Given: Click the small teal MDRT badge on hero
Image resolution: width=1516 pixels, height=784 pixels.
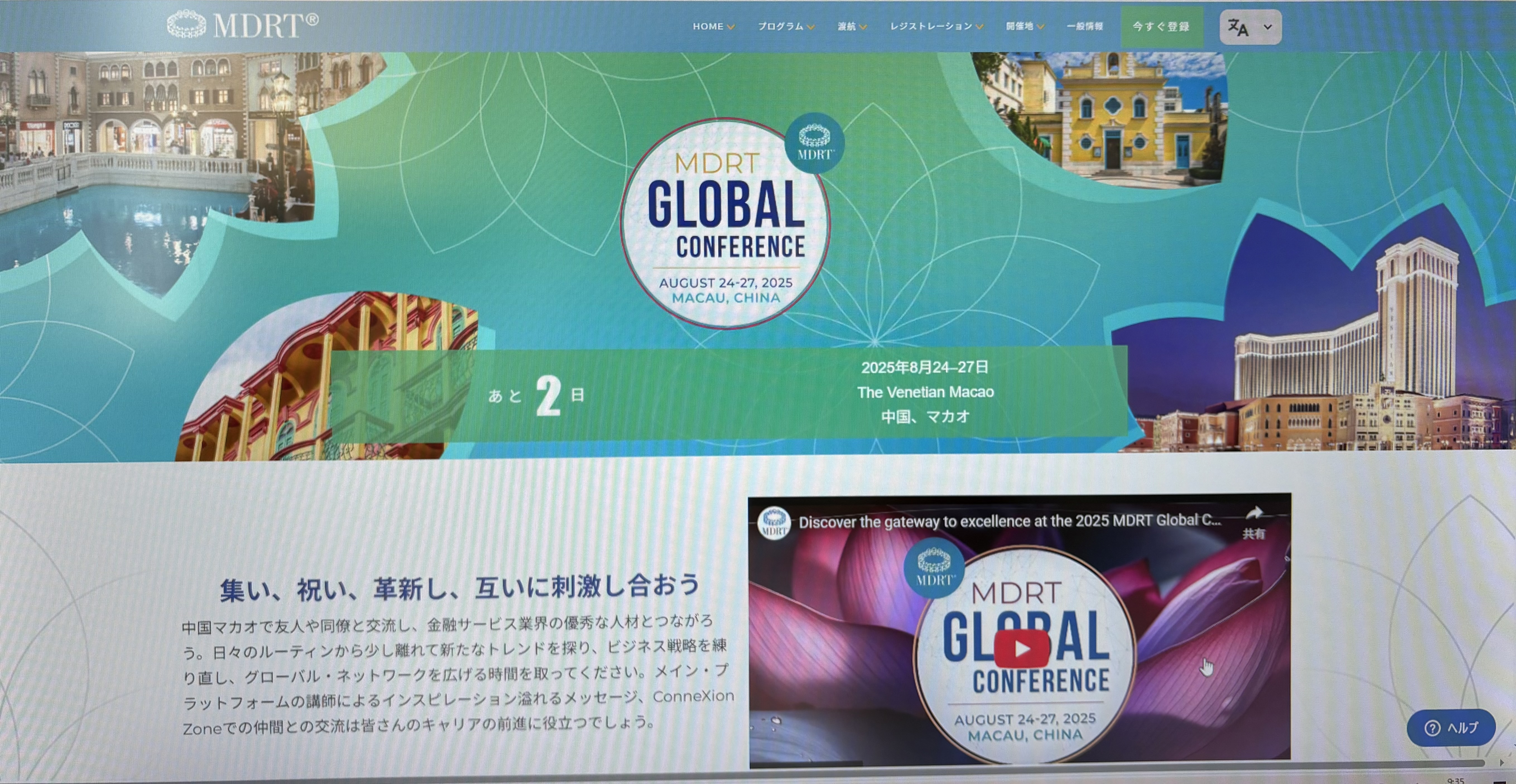Looking at the screenshot, I should (815, 143).
